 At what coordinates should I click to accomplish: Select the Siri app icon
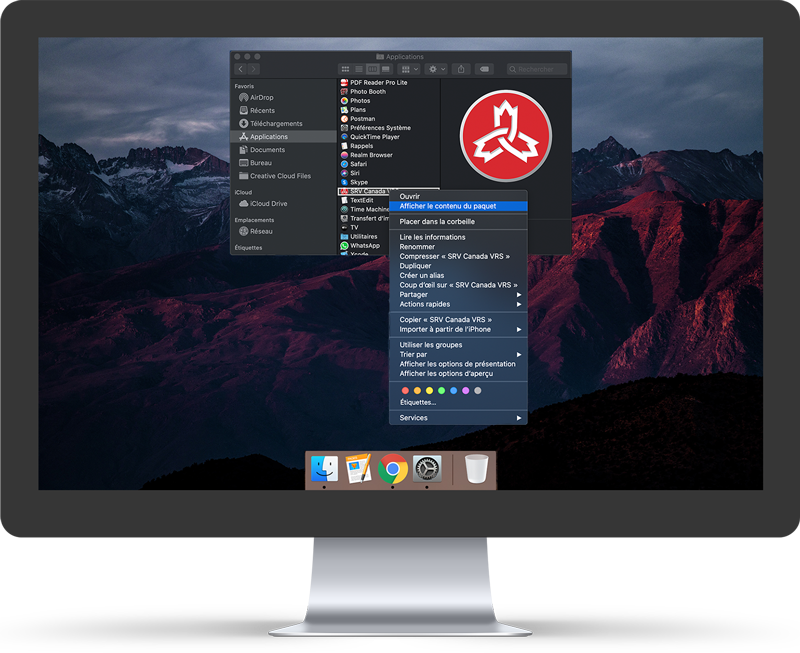(344, 173)
